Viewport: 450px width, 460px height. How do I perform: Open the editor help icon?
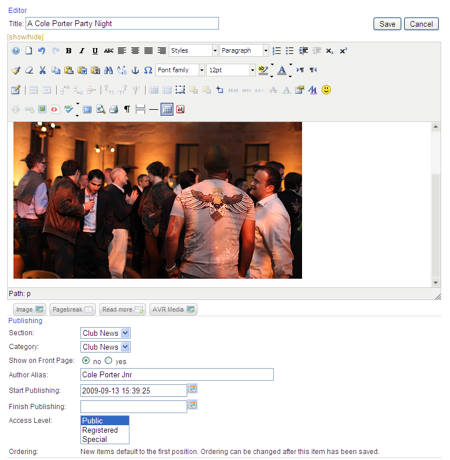point(16,51)
